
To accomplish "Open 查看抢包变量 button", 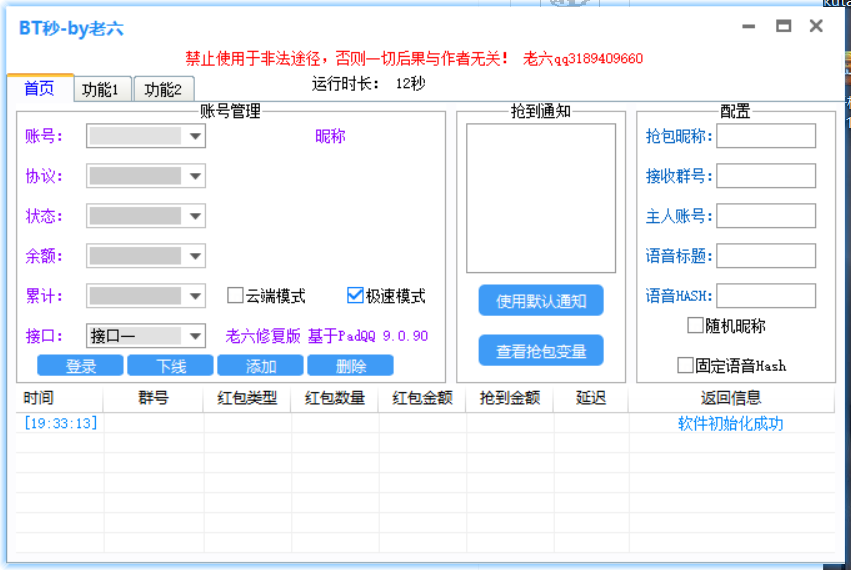I will [541, 351].
